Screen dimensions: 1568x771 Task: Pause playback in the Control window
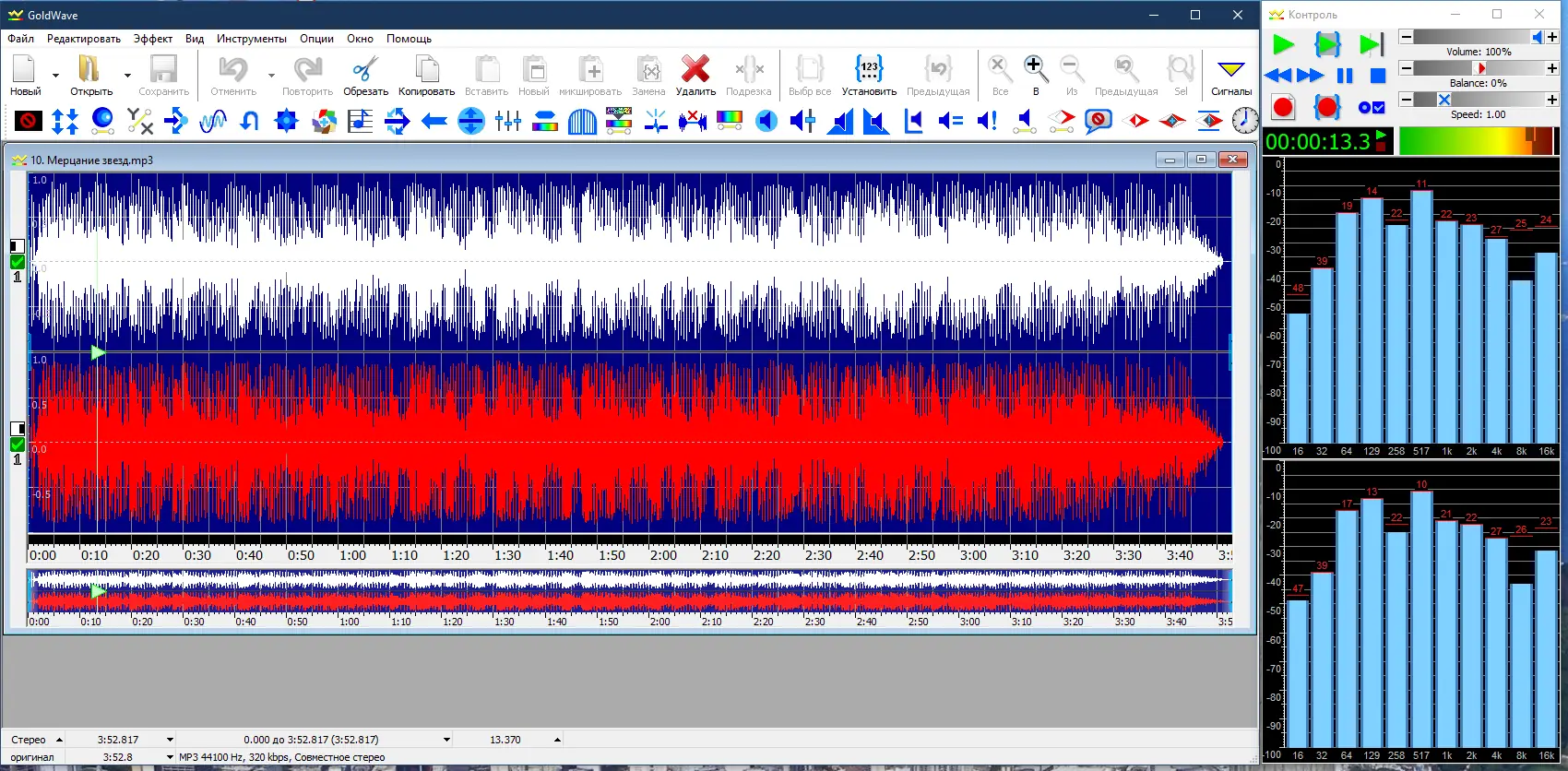pos(1345,76)
